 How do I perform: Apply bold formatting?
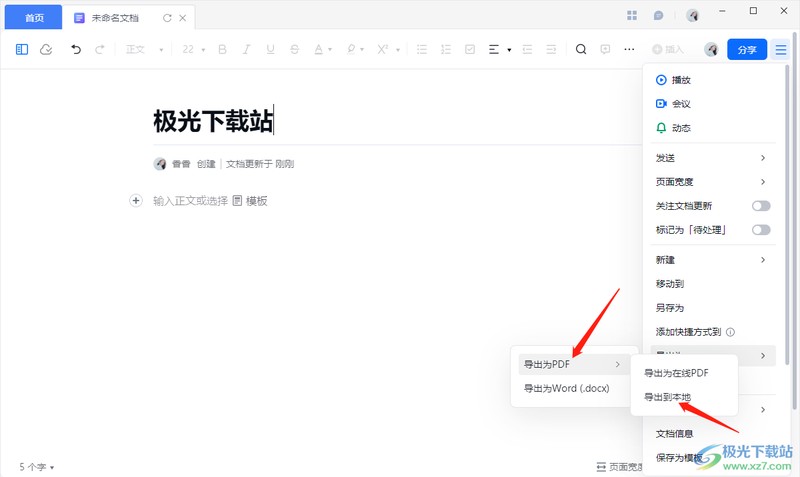(x=222, y=49)
